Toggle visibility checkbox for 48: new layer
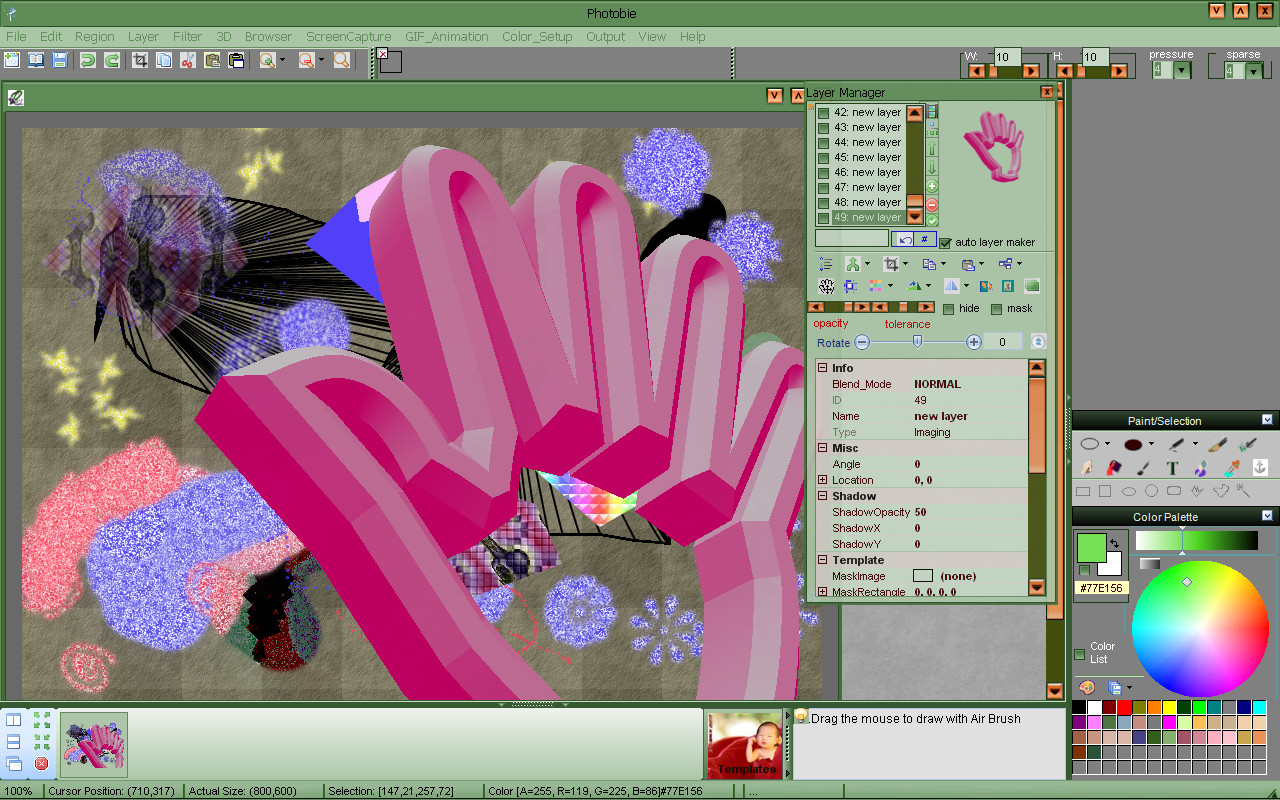Screen dimensions: 1280x800 823,203
